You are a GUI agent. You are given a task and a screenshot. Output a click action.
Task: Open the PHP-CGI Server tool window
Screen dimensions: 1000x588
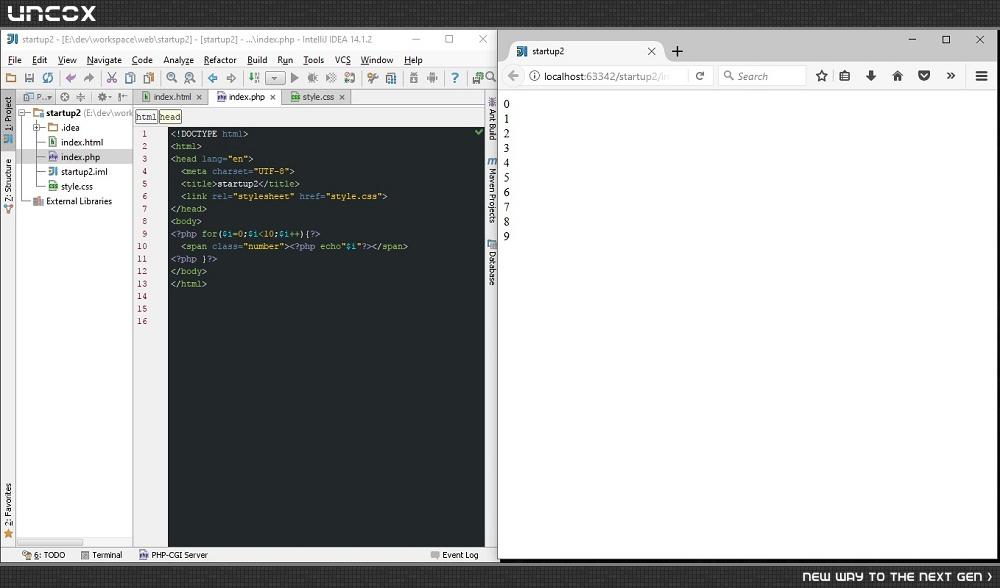(x=173, y=555)
